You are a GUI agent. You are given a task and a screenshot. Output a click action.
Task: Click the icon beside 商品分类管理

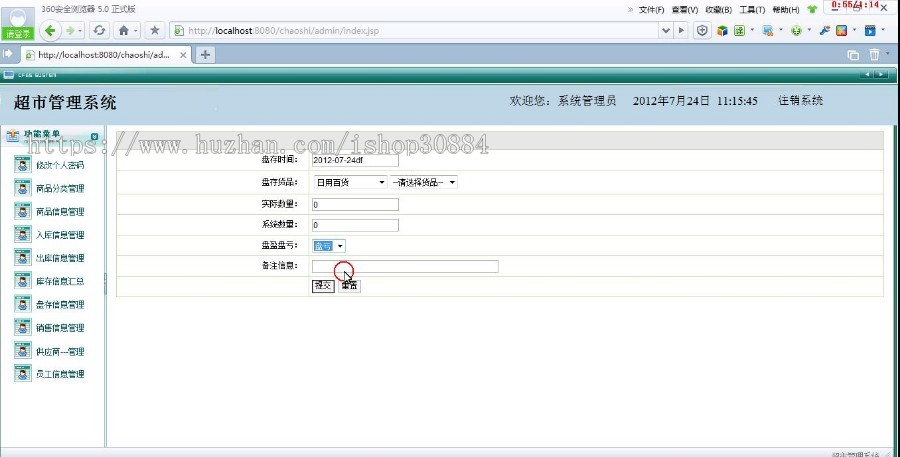(22, 188)
